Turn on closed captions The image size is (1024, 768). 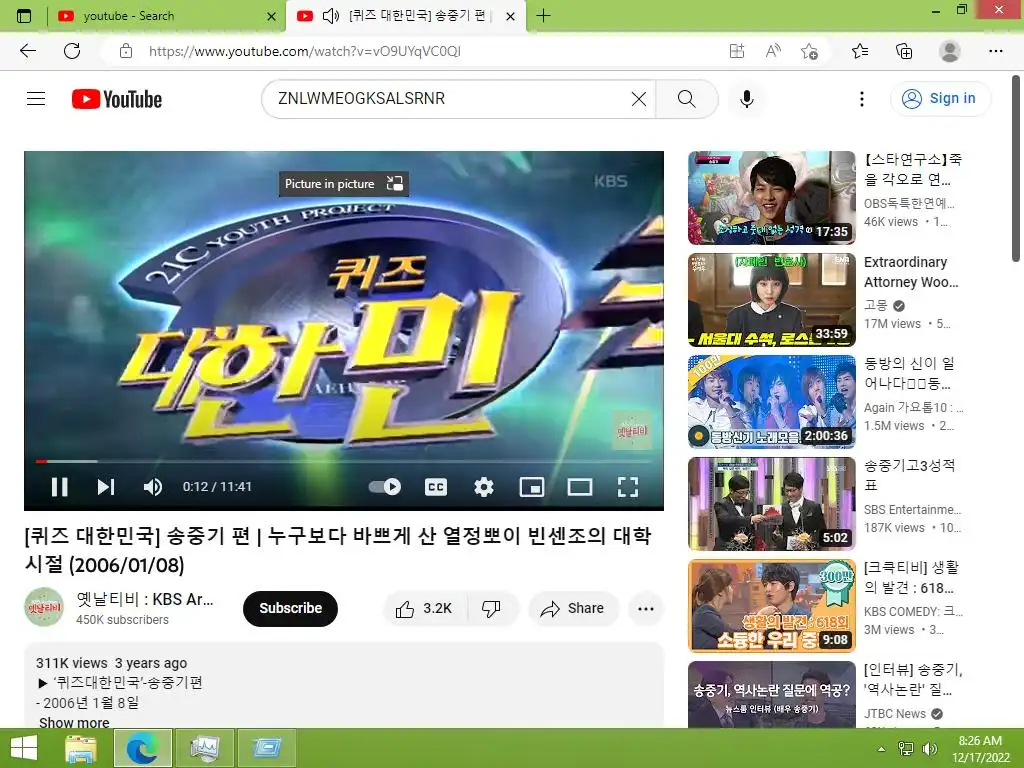tap(436, 487)
